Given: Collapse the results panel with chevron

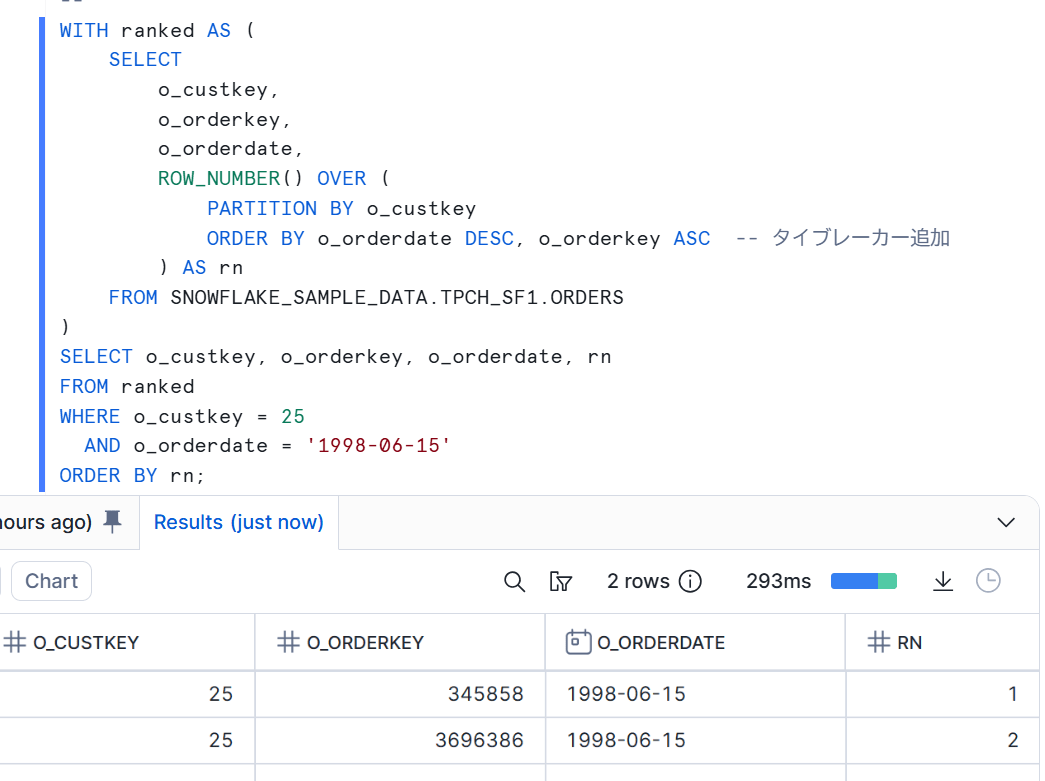Looking at the screenshot, I should pos(1006,522).
